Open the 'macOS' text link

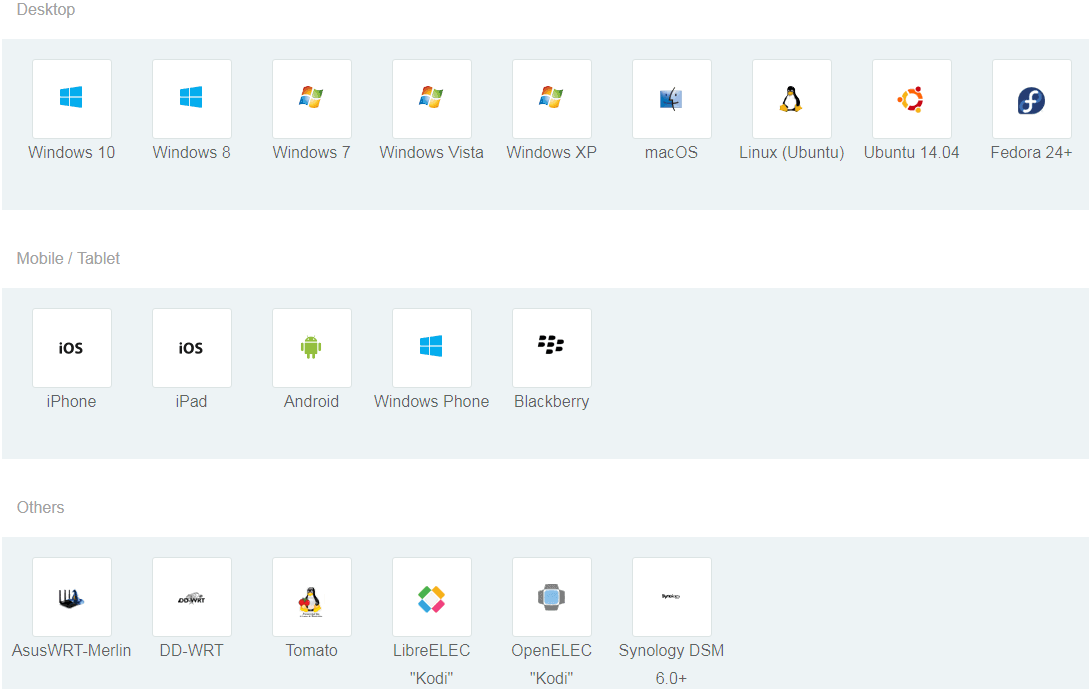tap(672, 152)
